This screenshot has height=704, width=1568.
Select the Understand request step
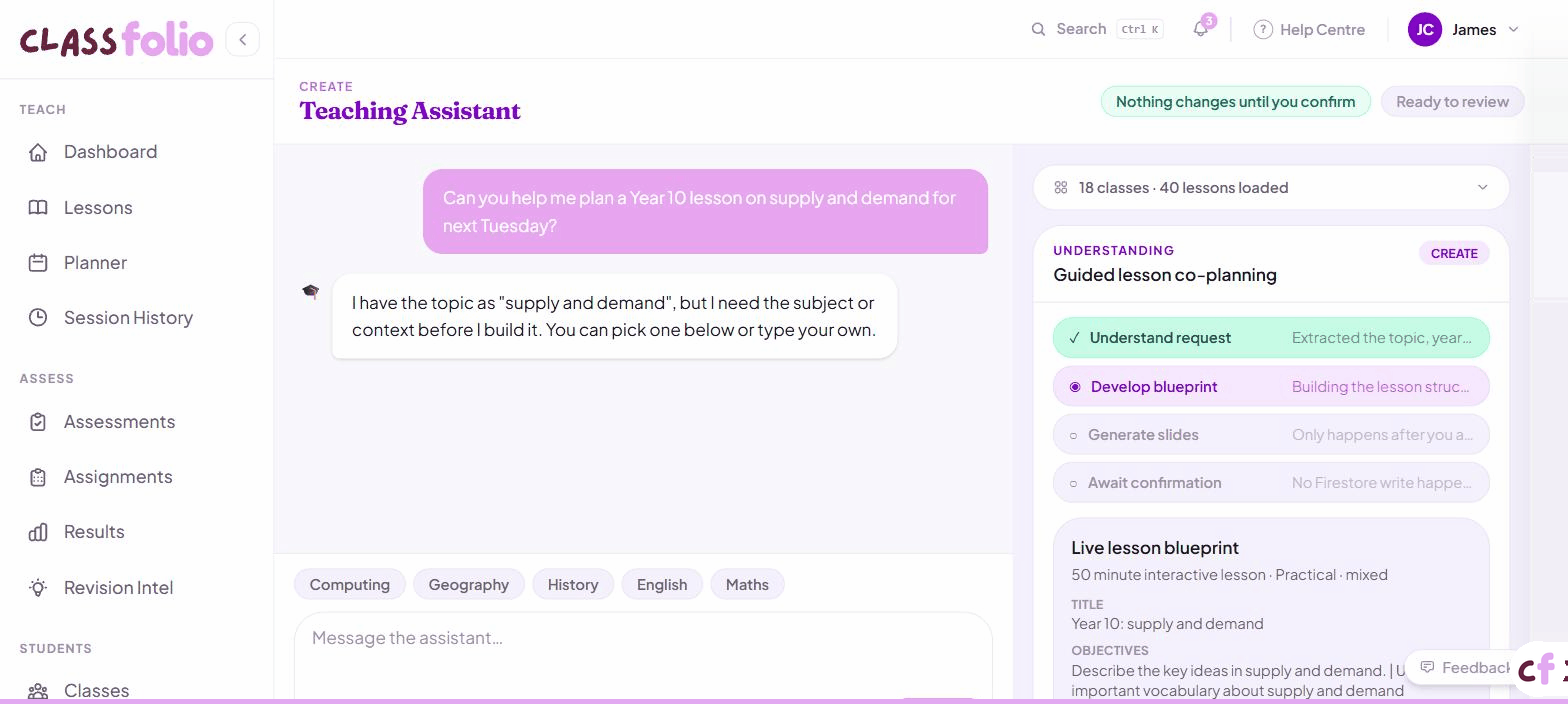tap(1271, 338)
